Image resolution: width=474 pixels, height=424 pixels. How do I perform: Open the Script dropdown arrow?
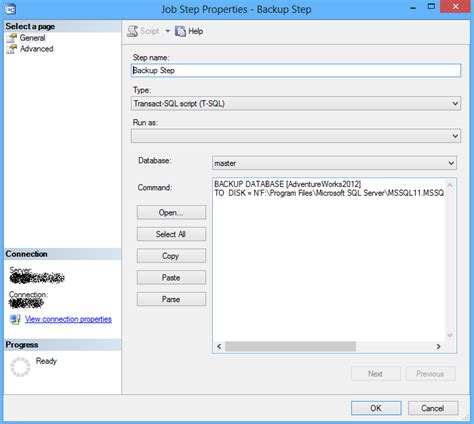click(167, 31)
